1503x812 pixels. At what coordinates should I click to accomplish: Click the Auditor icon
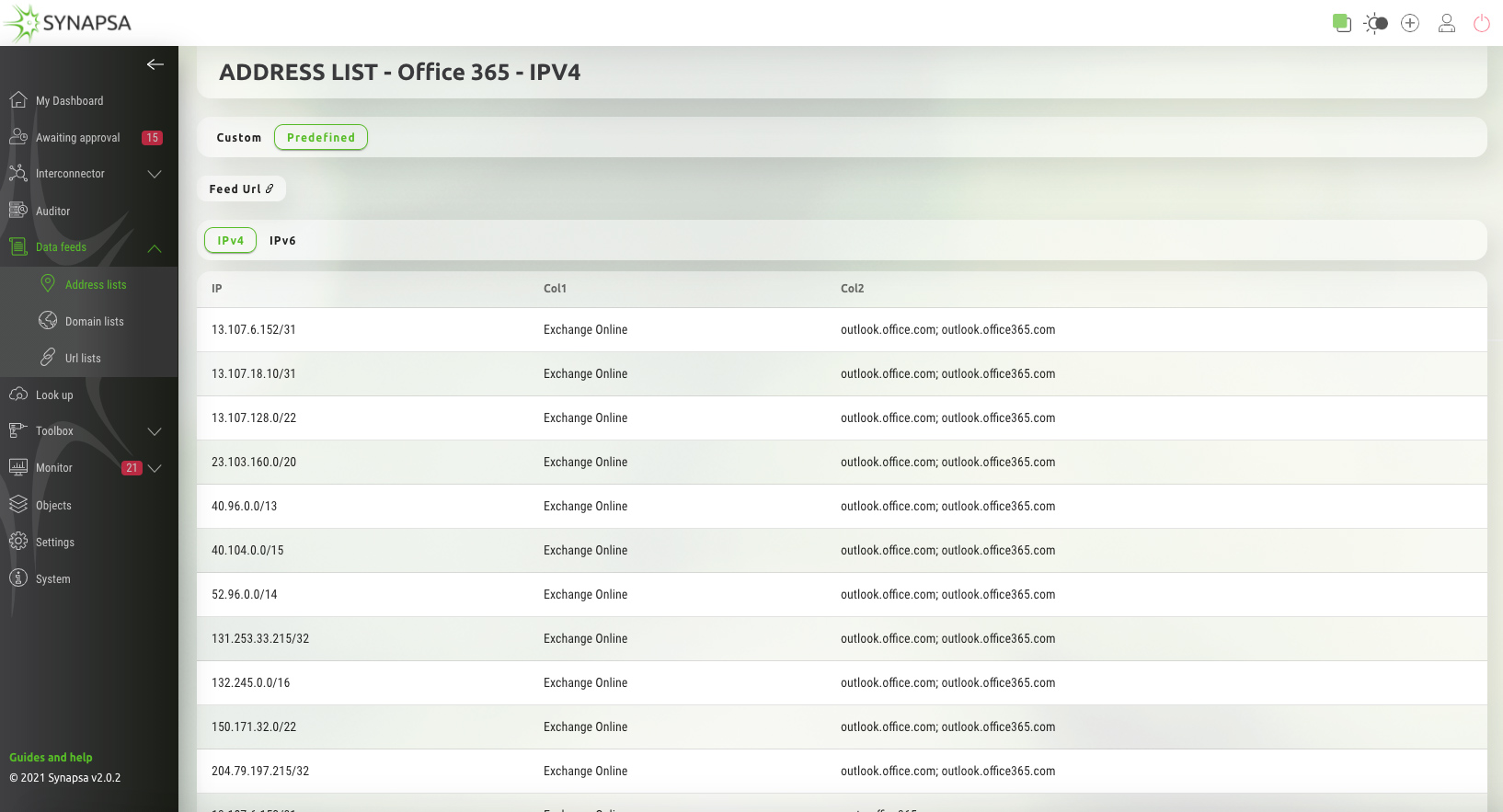(17, 210)
